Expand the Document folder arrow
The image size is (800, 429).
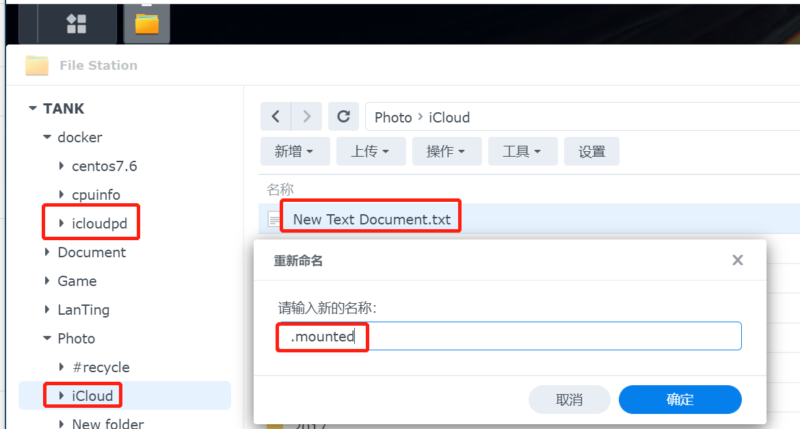(47, 252)
